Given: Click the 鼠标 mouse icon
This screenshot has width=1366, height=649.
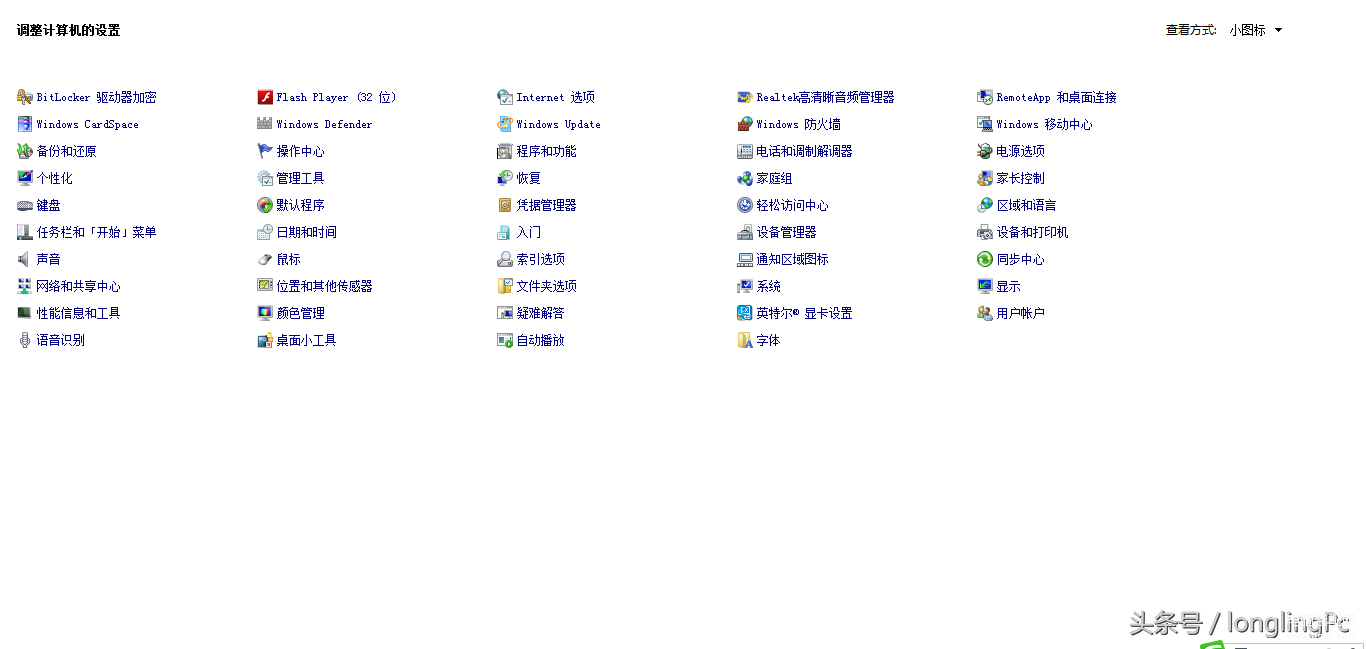Looking at the screenshot, I should [x=265, y=259].
